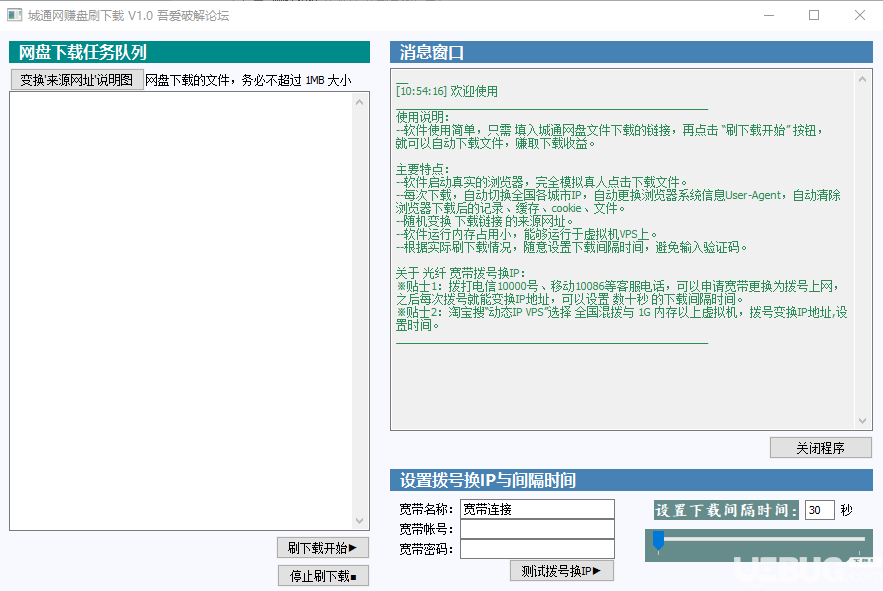This screenshot has height=591, width=883.
Task: Click the '使用说明:' heading text
Action: pyautogui.click(x=422, y=117)
